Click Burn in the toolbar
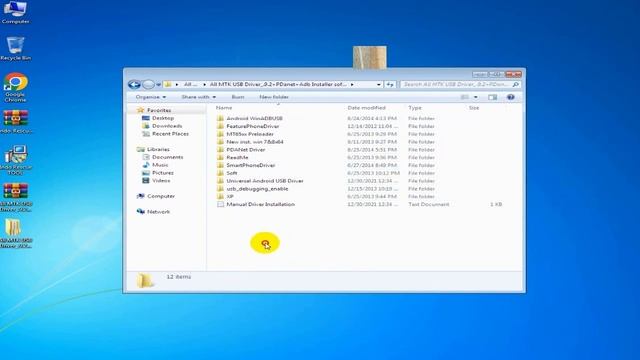 (x=238, y=97)
